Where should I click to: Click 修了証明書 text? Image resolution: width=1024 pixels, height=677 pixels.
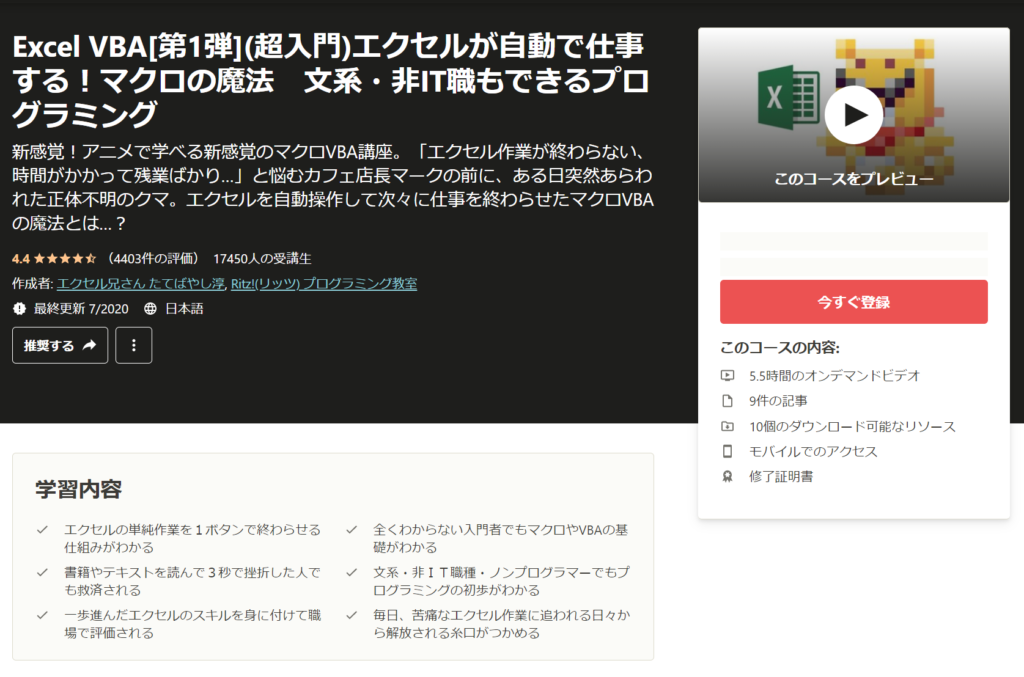pos(781,477)
